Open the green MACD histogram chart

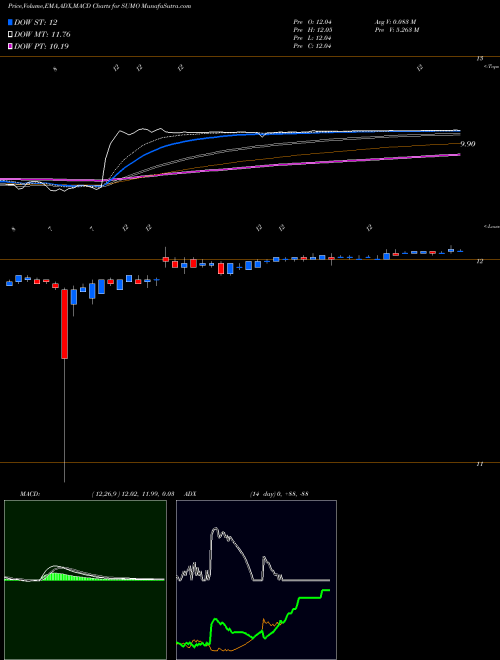tap(85, 580)
